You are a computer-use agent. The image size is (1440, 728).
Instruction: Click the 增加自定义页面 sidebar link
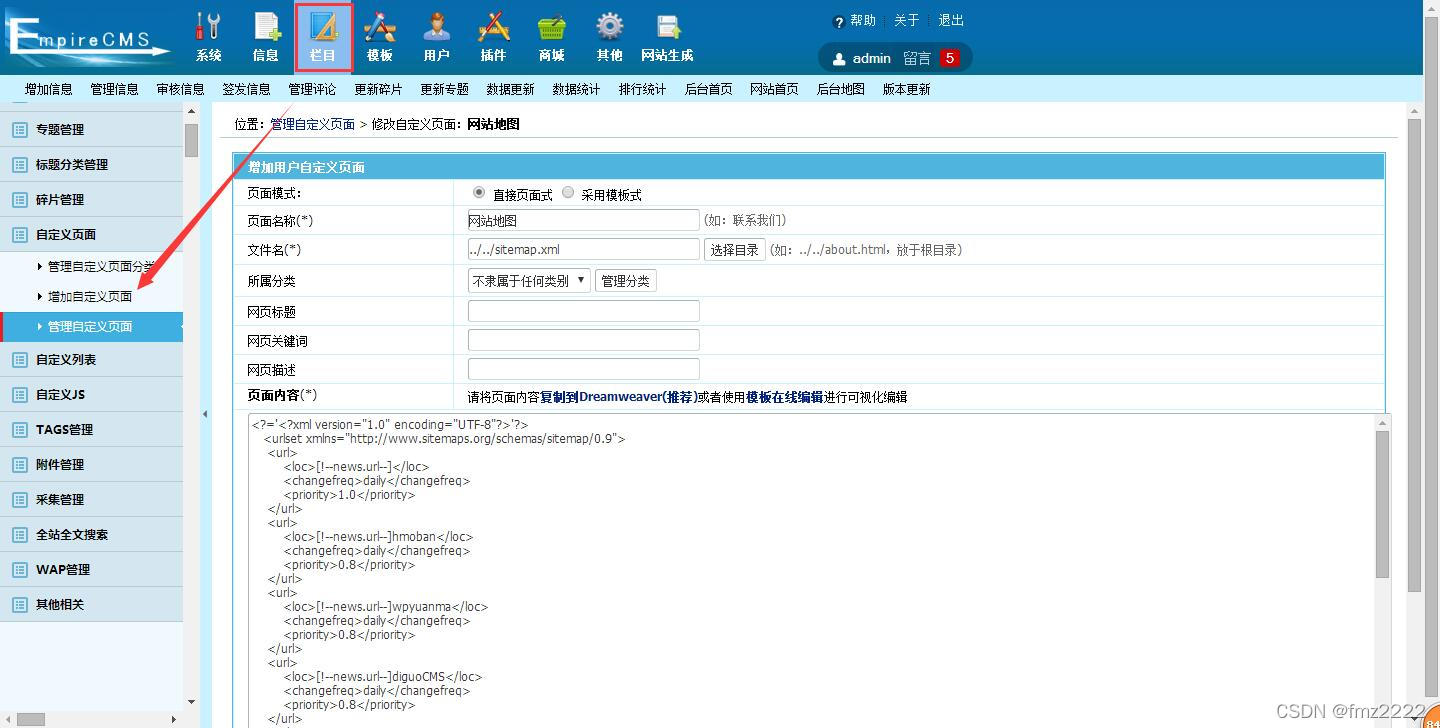(90, 296)
